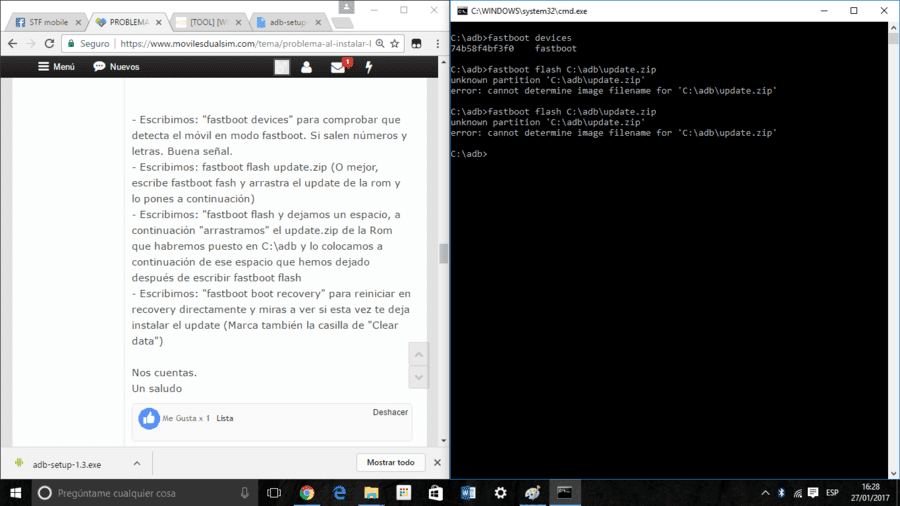
Task: Close the [TOOL] tab
Action: tap(238, 22)
